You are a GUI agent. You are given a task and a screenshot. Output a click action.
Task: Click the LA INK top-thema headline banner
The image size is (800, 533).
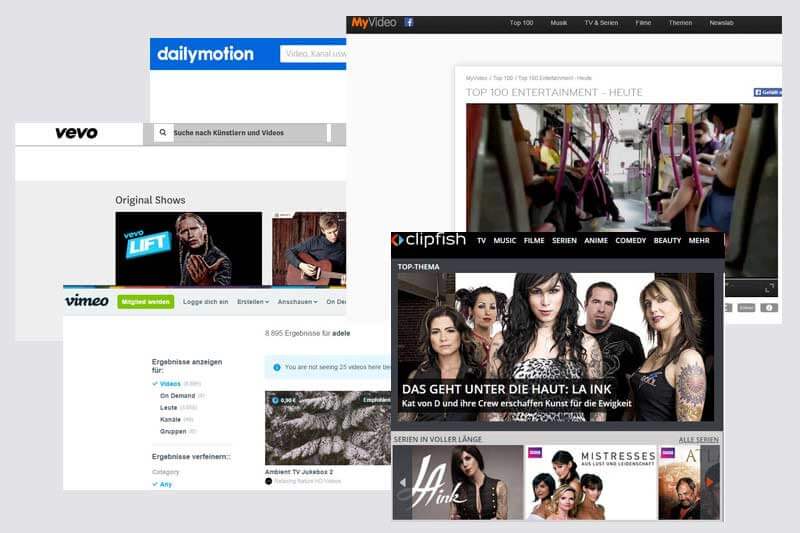click(556, 347)
